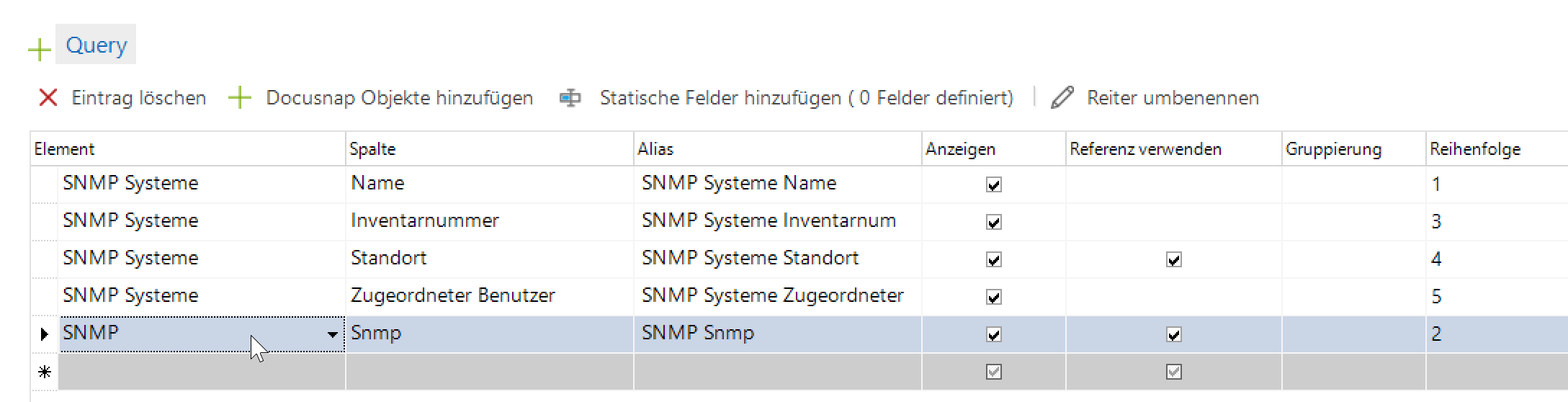Toggle Anzeigen checkbox for Inventarnummer row
The width and height of the screenshot is (1568, 402).
[x=994, y=222]
